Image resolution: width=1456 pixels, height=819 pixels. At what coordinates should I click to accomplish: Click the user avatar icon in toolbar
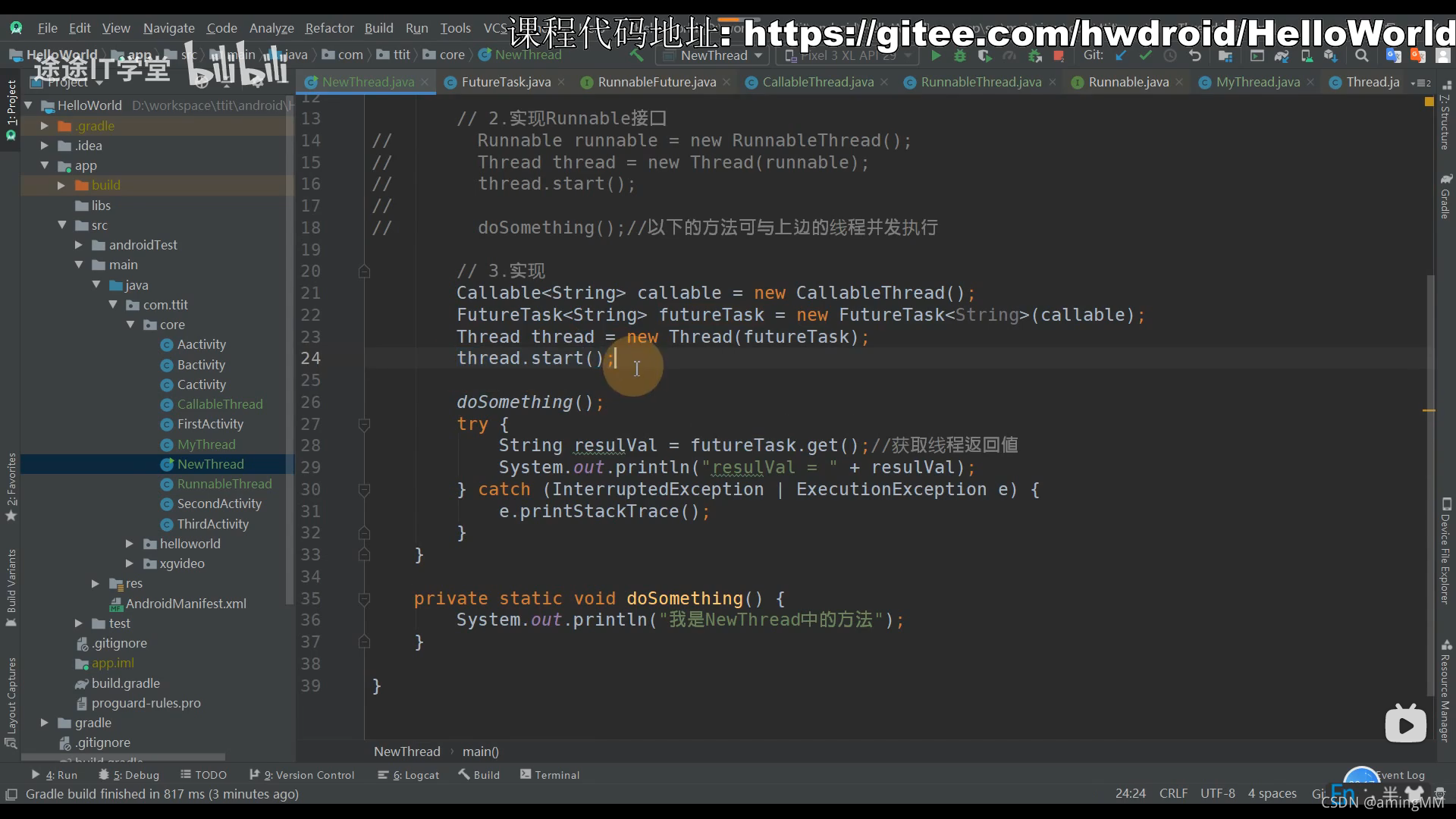[1443, 55]
